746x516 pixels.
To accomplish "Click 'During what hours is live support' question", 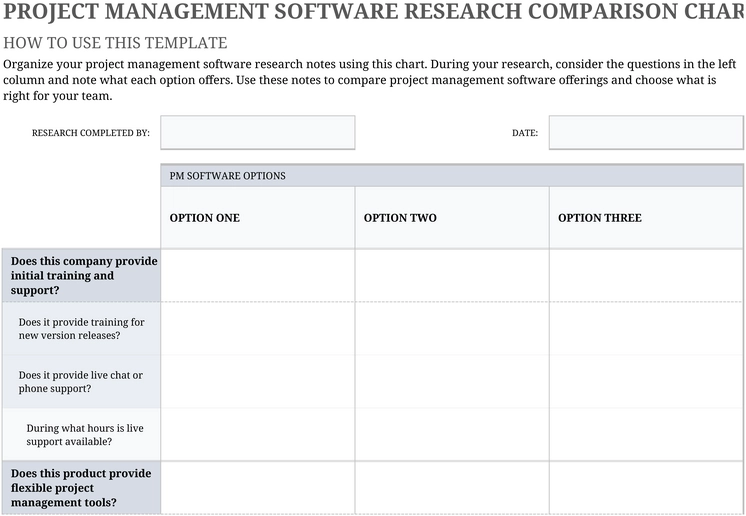I will click(x=81, y=435).
